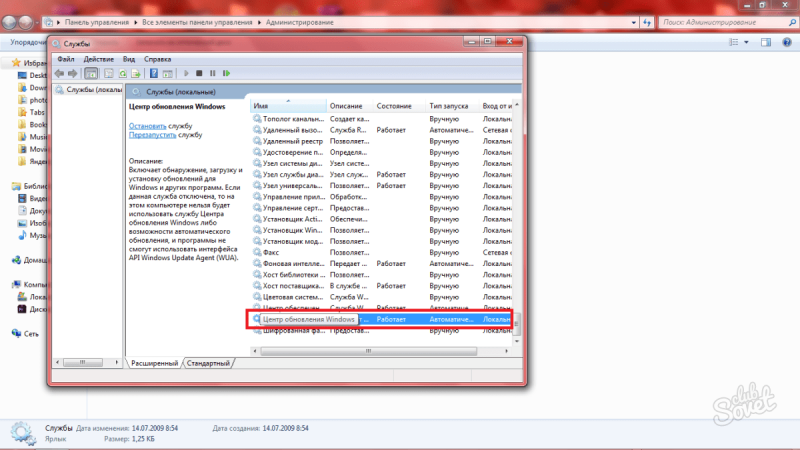Image resolution: width=800 pixels, height=450 pixels.
Task: Select the Факс service row
Action: pos(381,253)
